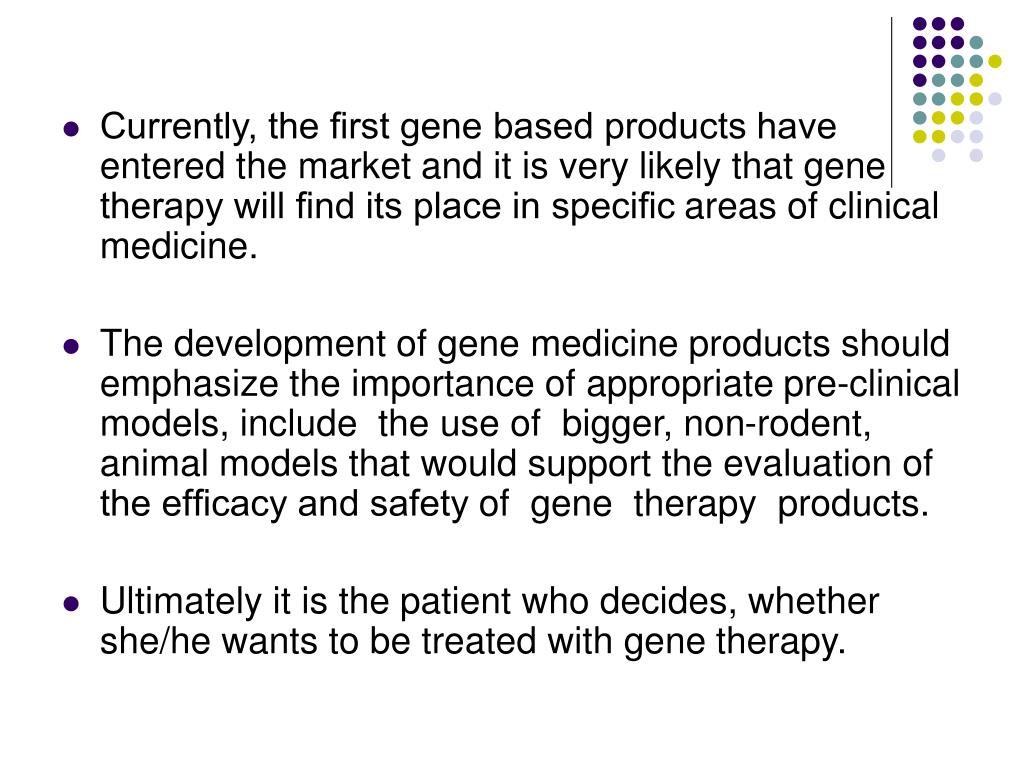Viewport: 1024px width, 768px height.
Task: Click the vertical divider line beside dots
Action: [x=891, y=102]
